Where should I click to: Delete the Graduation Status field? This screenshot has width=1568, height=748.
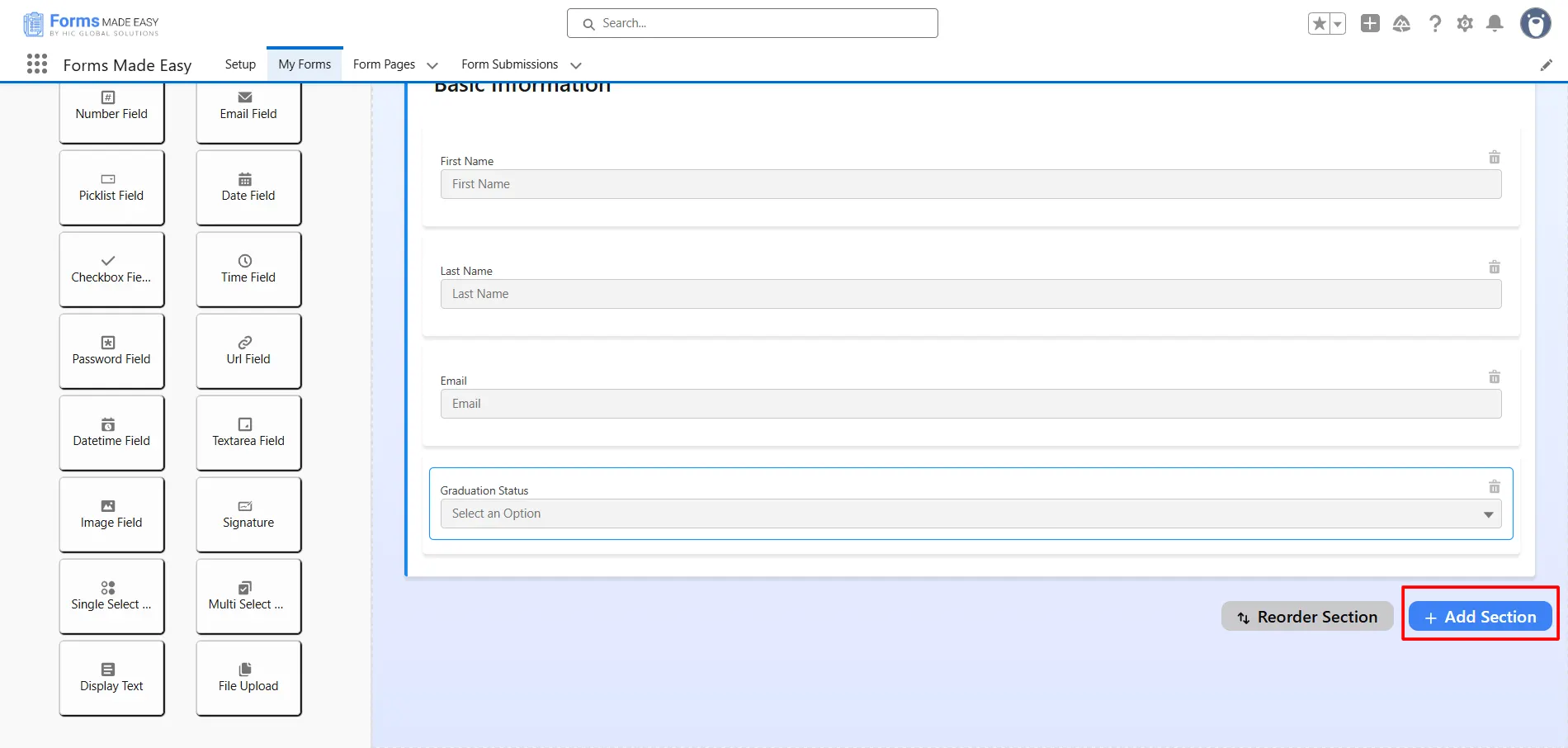click(1494, 487)
